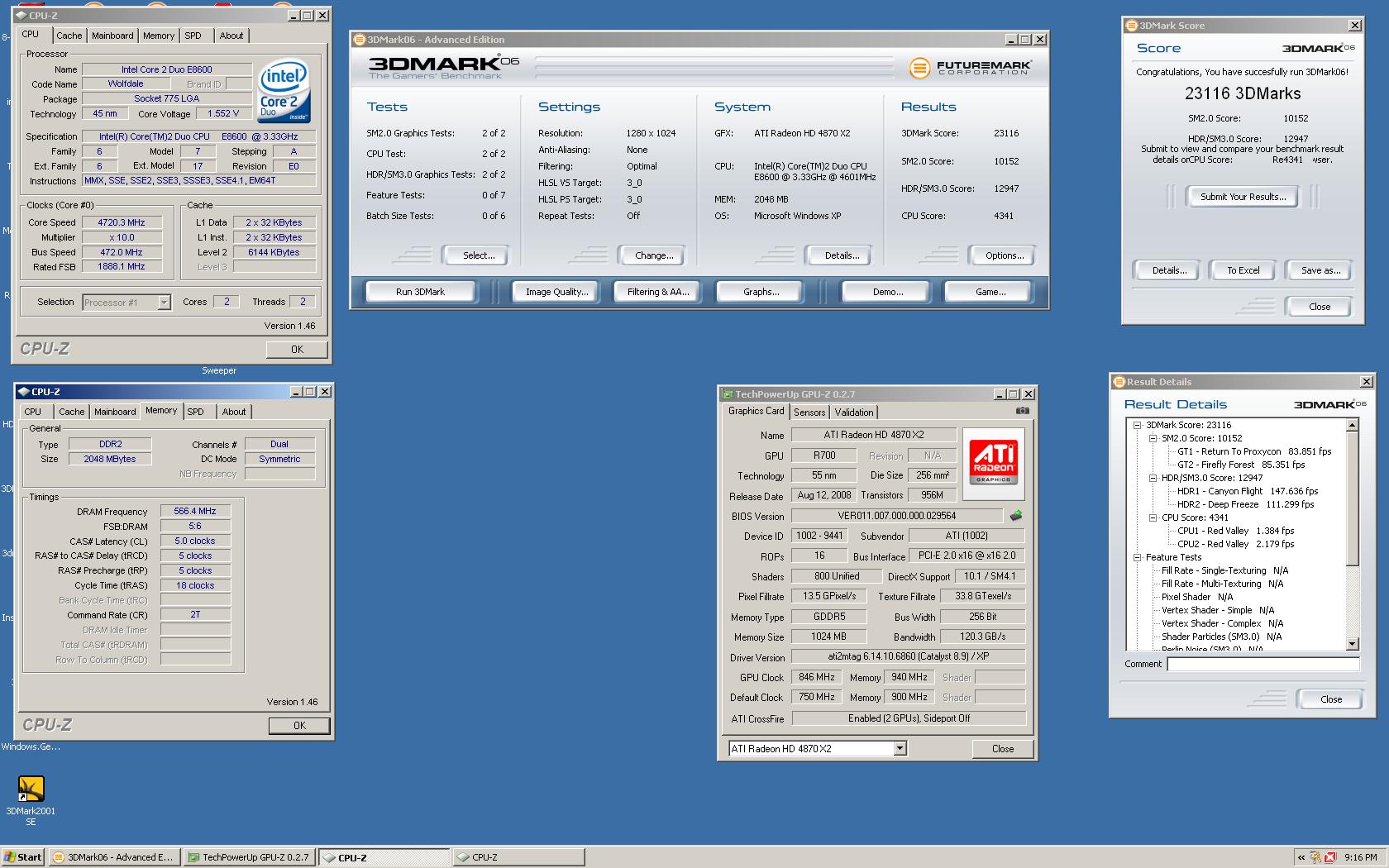
Task: Collapse the HDR/SM3.0 Score tree node
Action: click(1153, 478)
